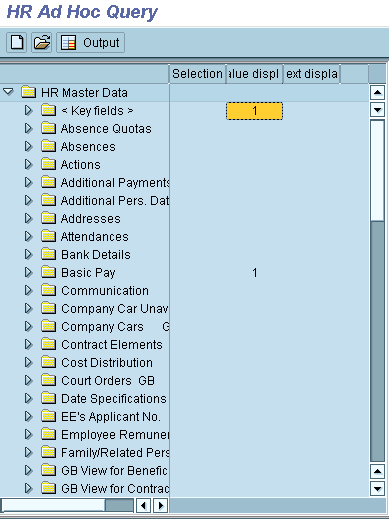The image size is (389, 519).
Task: Expand the Absence Quotas folder
Action: [29, 128]
